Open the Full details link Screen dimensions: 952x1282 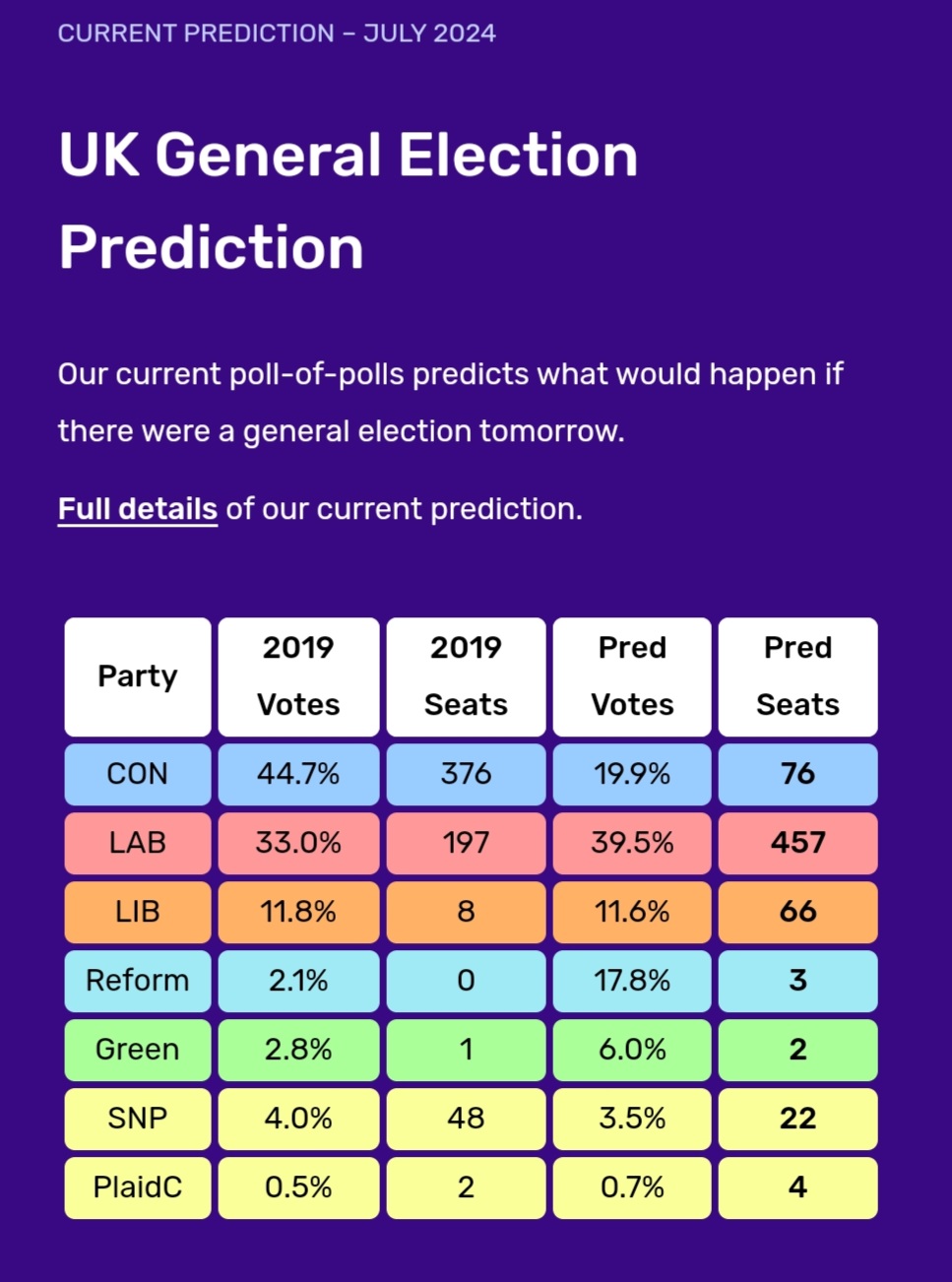pyautogui.click(x=137, y=509)
